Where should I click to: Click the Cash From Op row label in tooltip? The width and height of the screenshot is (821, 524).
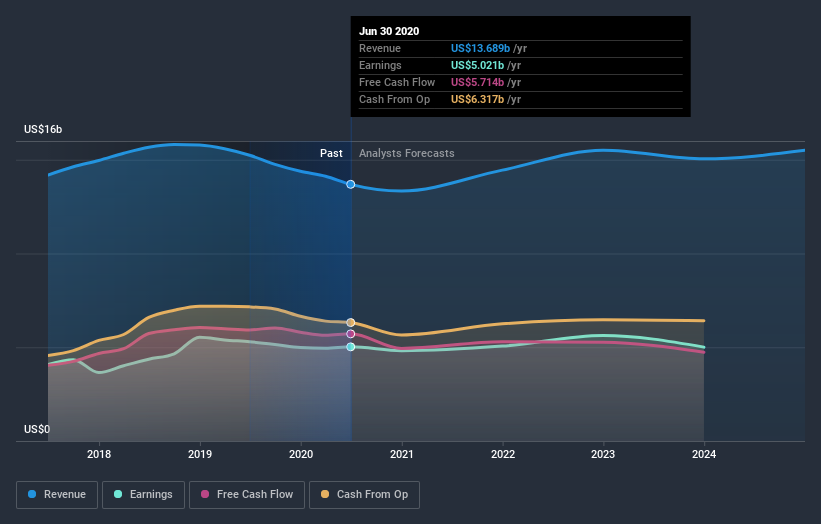(394, 99)
